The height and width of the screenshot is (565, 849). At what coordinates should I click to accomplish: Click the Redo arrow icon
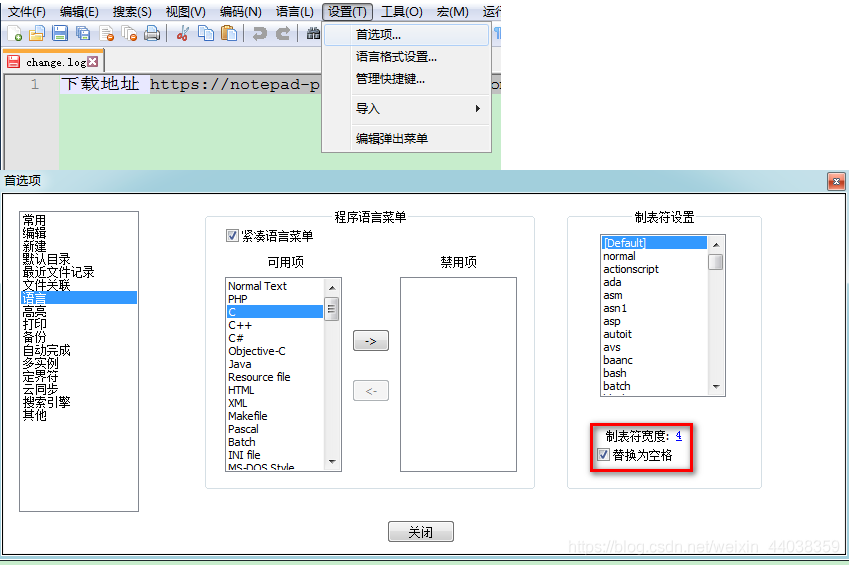[283, 34]
